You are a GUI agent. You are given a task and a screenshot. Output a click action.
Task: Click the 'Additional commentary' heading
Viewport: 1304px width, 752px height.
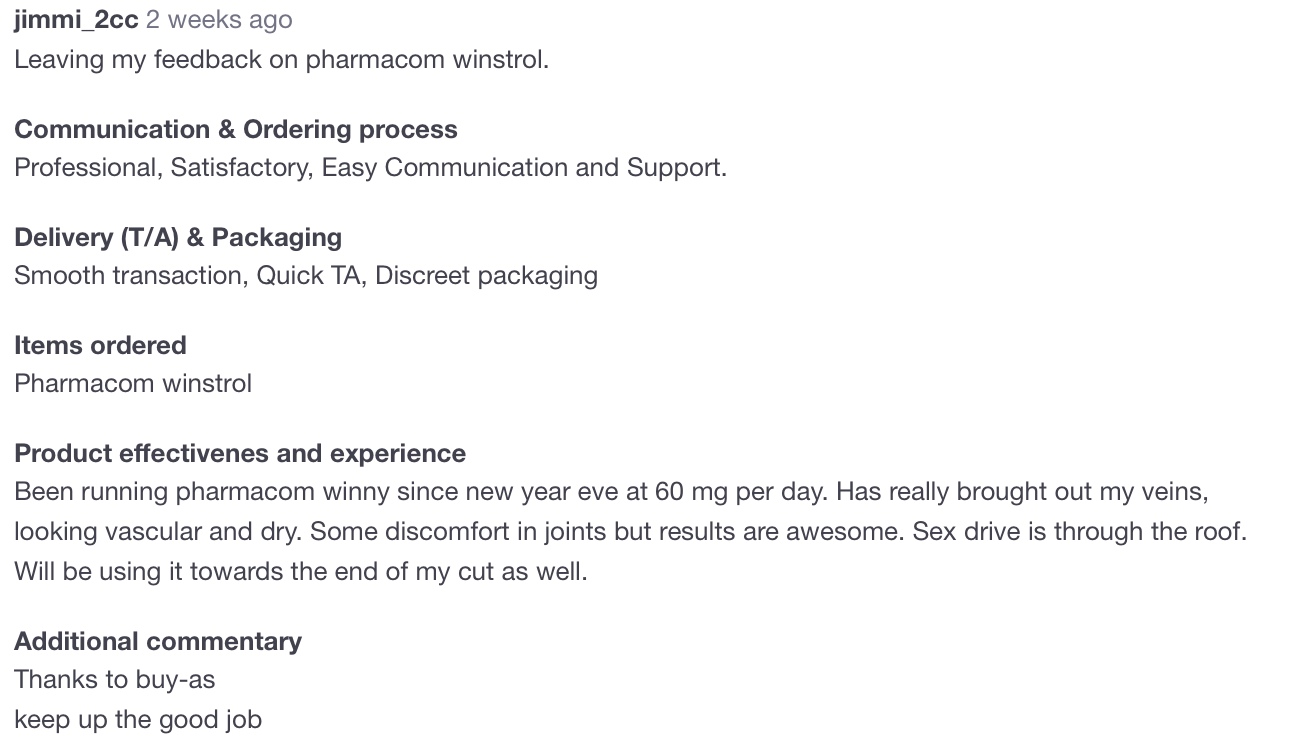158,642
